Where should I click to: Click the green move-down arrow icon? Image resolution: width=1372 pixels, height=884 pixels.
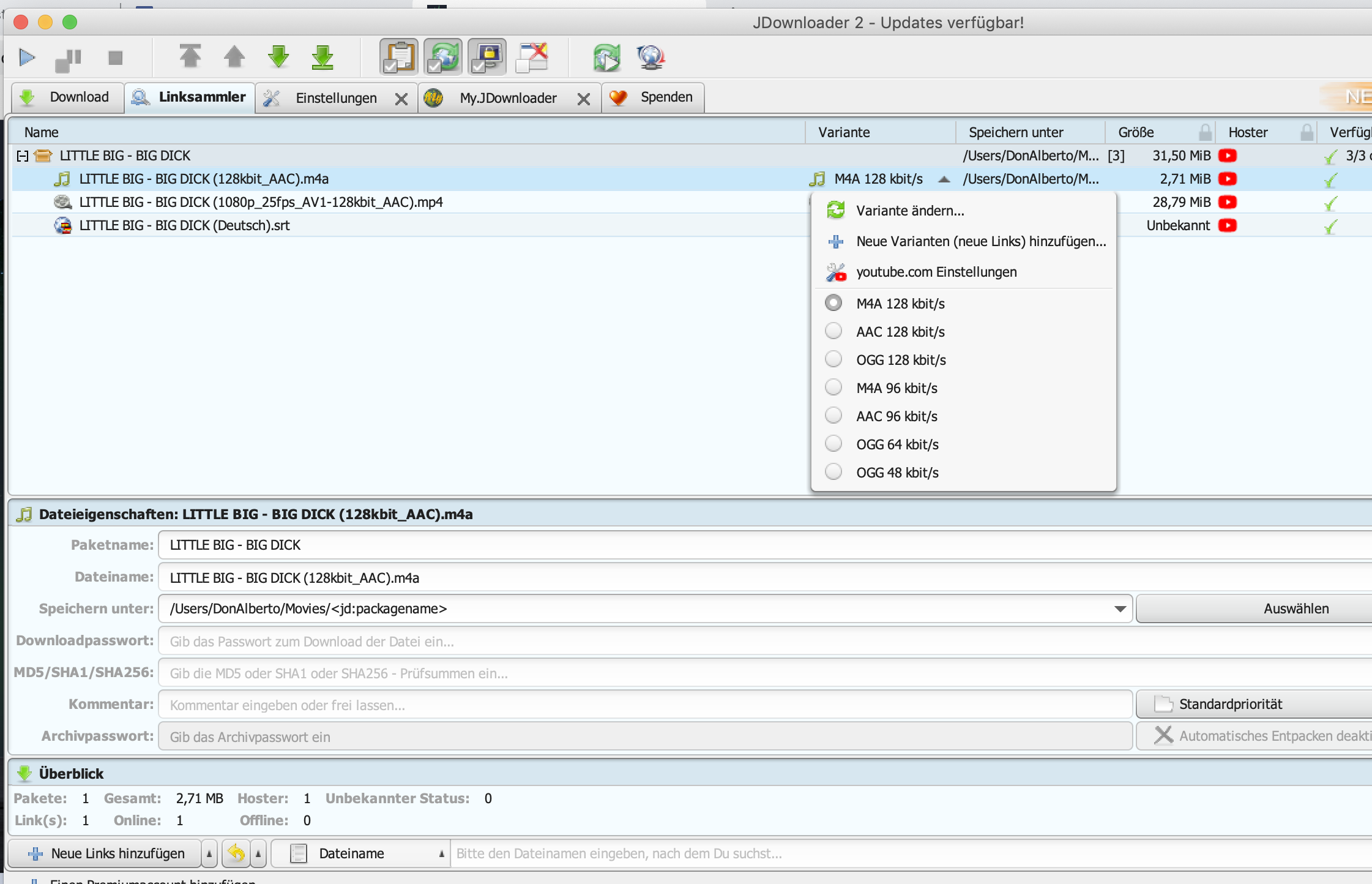[278, 57]
